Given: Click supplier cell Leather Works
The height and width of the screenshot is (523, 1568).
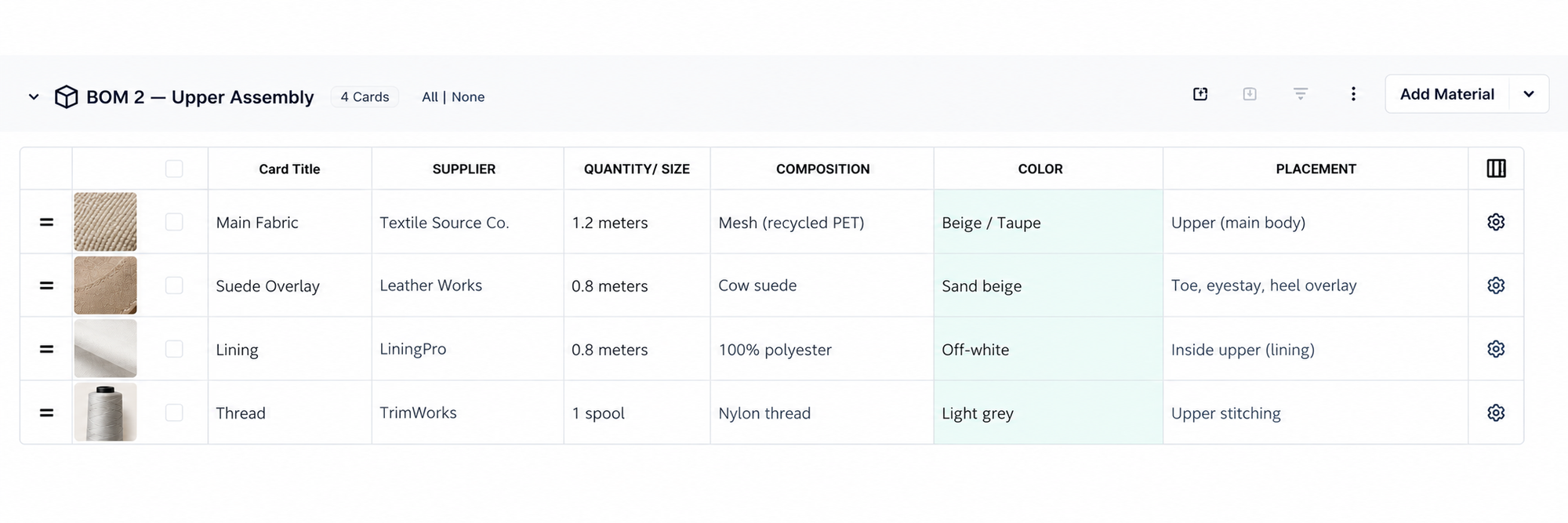Looking at the screenshot, I should click(467, 285).
